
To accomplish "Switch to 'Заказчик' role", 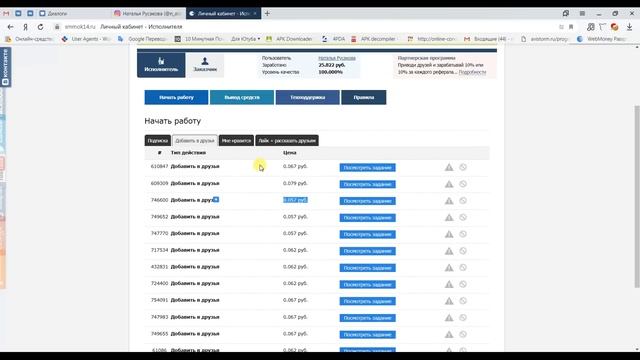I will 205,65.
